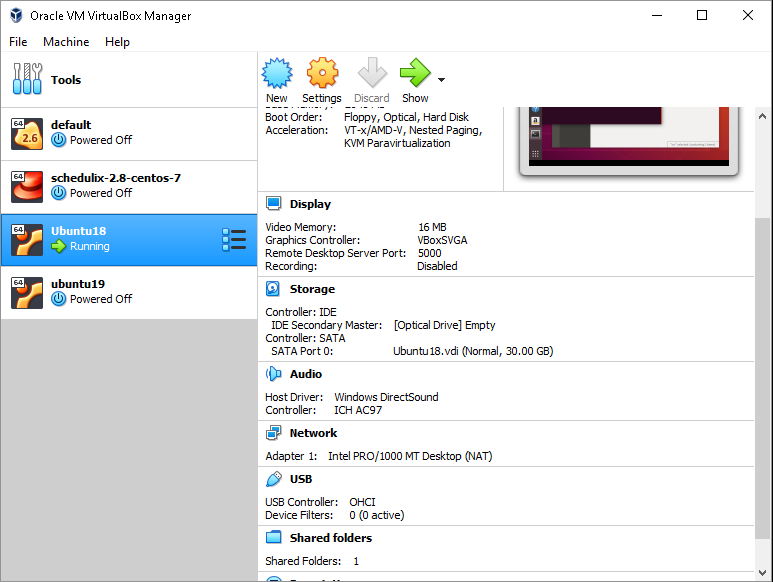Click the Audio section speaker icon
This screenshot has height=582, width=773.
[x=274, y=374]
